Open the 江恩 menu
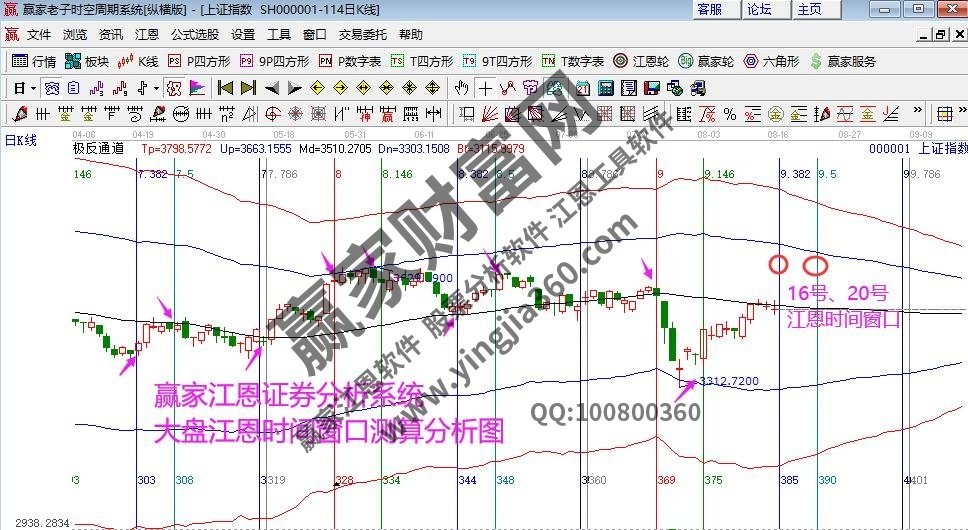This screenshot has width=968, height=530. pyautogui.click(x=146, y=34)
